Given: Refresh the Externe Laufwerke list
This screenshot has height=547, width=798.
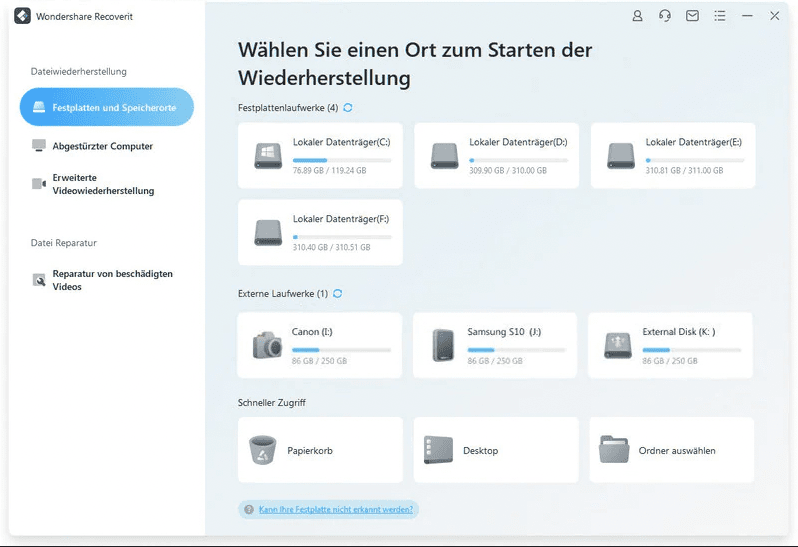Looking at the screenshot, I should (x=337, y=294).
